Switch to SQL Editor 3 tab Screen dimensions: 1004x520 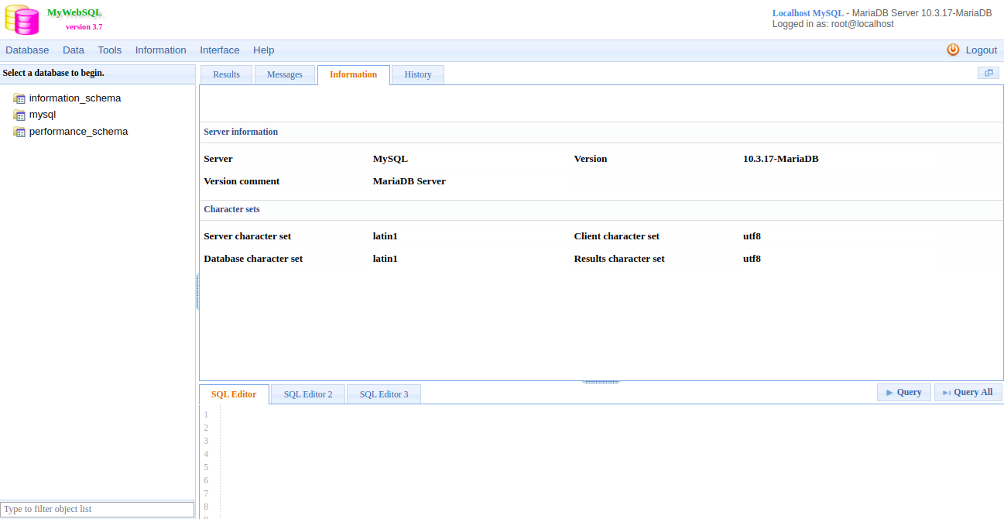[384, 394]
